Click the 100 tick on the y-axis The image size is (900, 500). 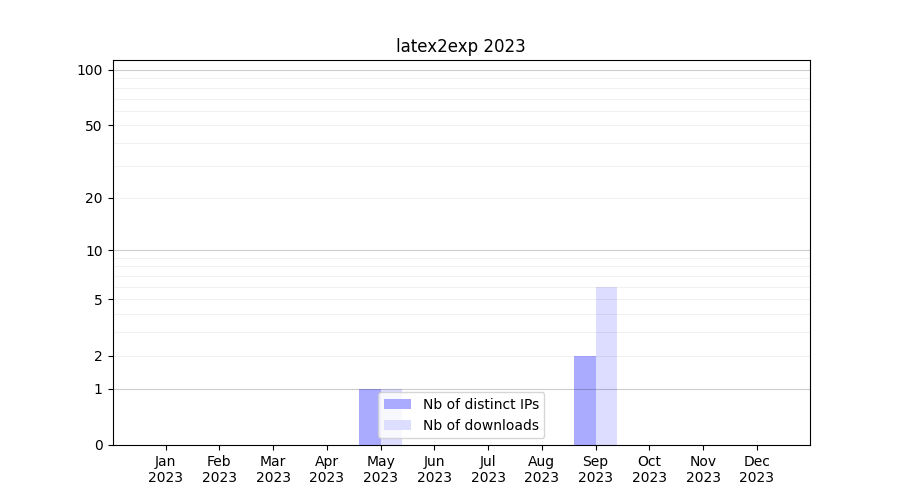[90, 70]
